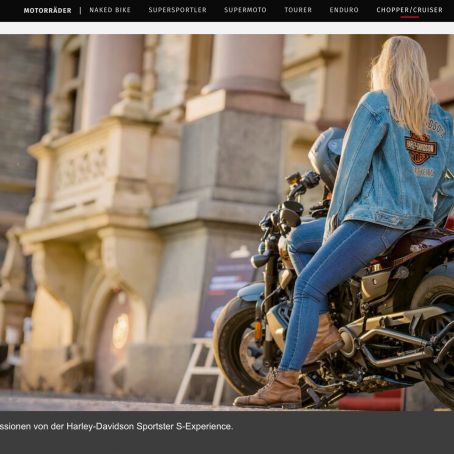The image size is (454, 454).
Task: Click the Harley-Davidson logo on the denim jacket
Action: (x=420, y=148)
